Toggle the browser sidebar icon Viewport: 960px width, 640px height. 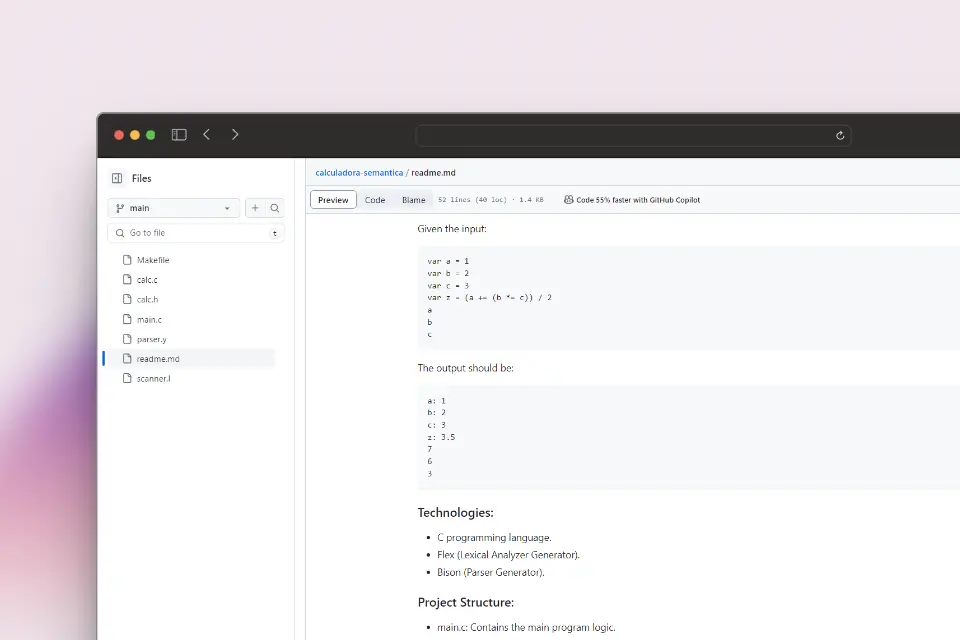click(x=178, y=134)
